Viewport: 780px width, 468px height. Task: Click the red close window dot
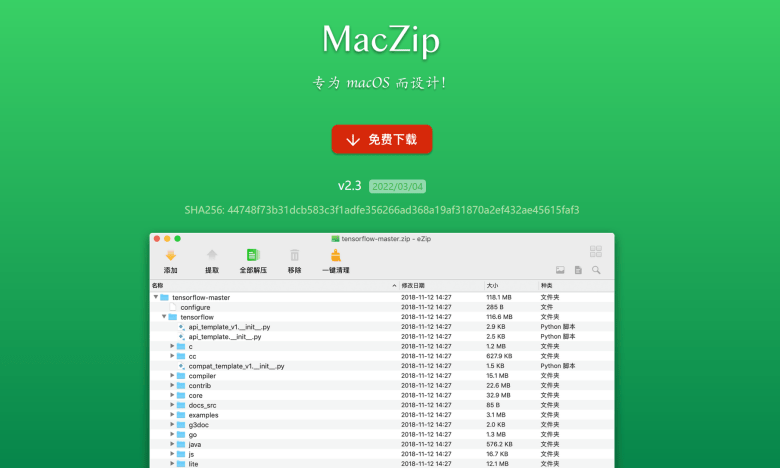[x=157, y=239]
